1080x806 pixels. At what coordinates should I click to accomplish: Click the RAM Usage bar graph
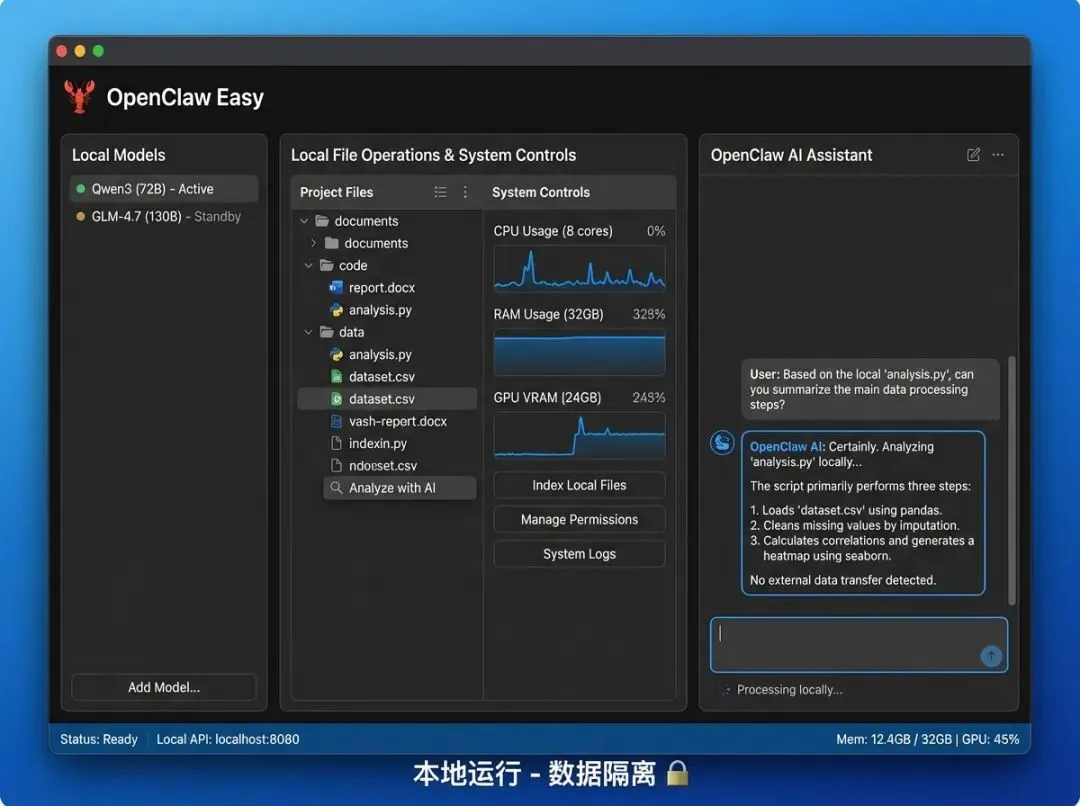tap(579, 352)
